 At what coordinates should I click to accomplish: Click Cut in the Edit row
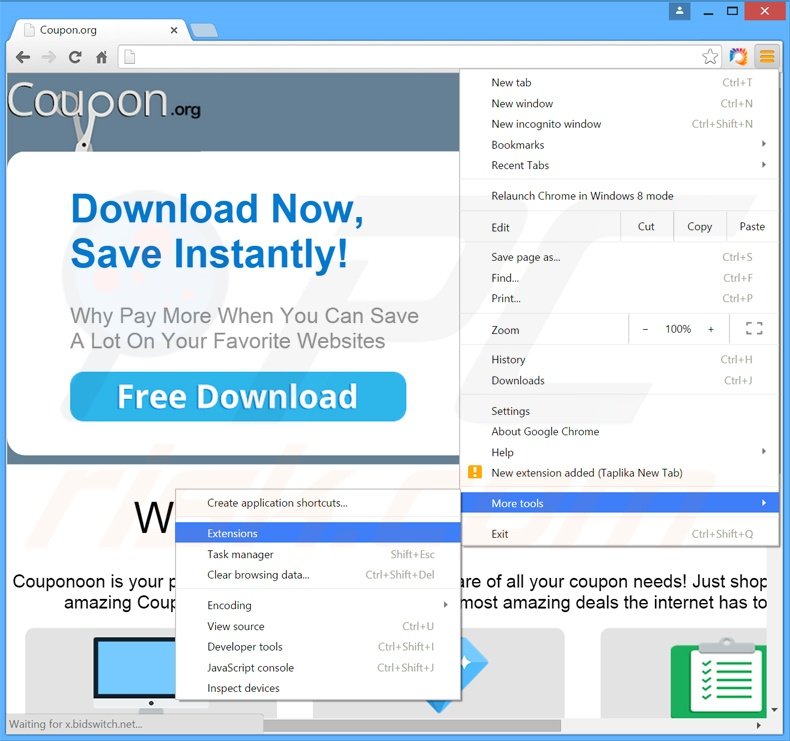click(x=646, y=227)
